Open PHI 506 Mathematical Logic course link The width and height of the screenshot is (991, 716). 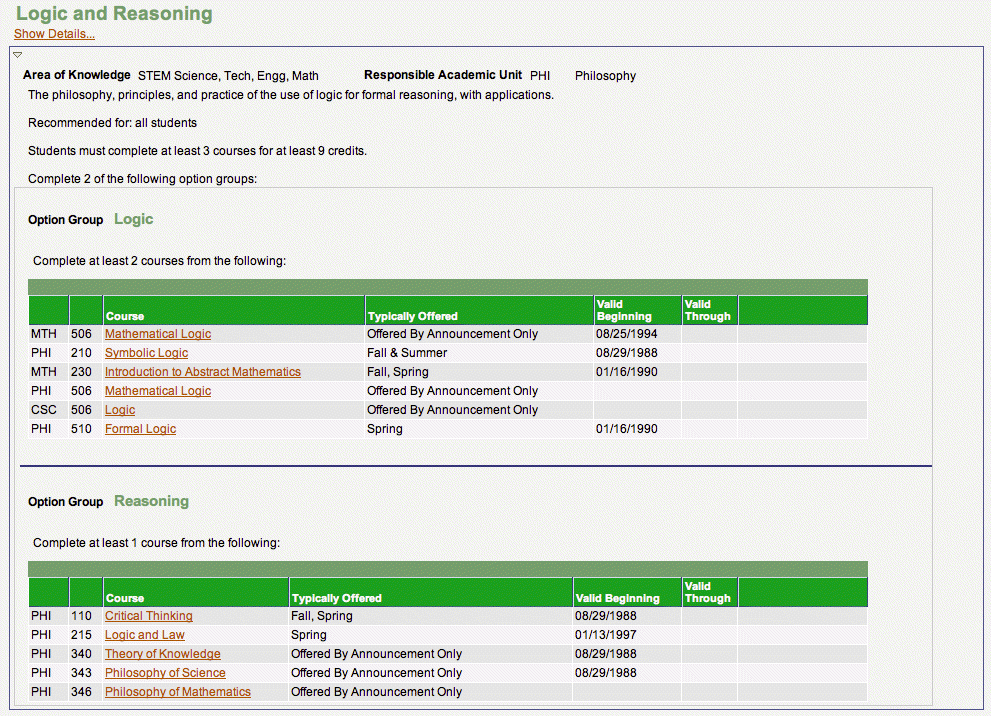158,391
